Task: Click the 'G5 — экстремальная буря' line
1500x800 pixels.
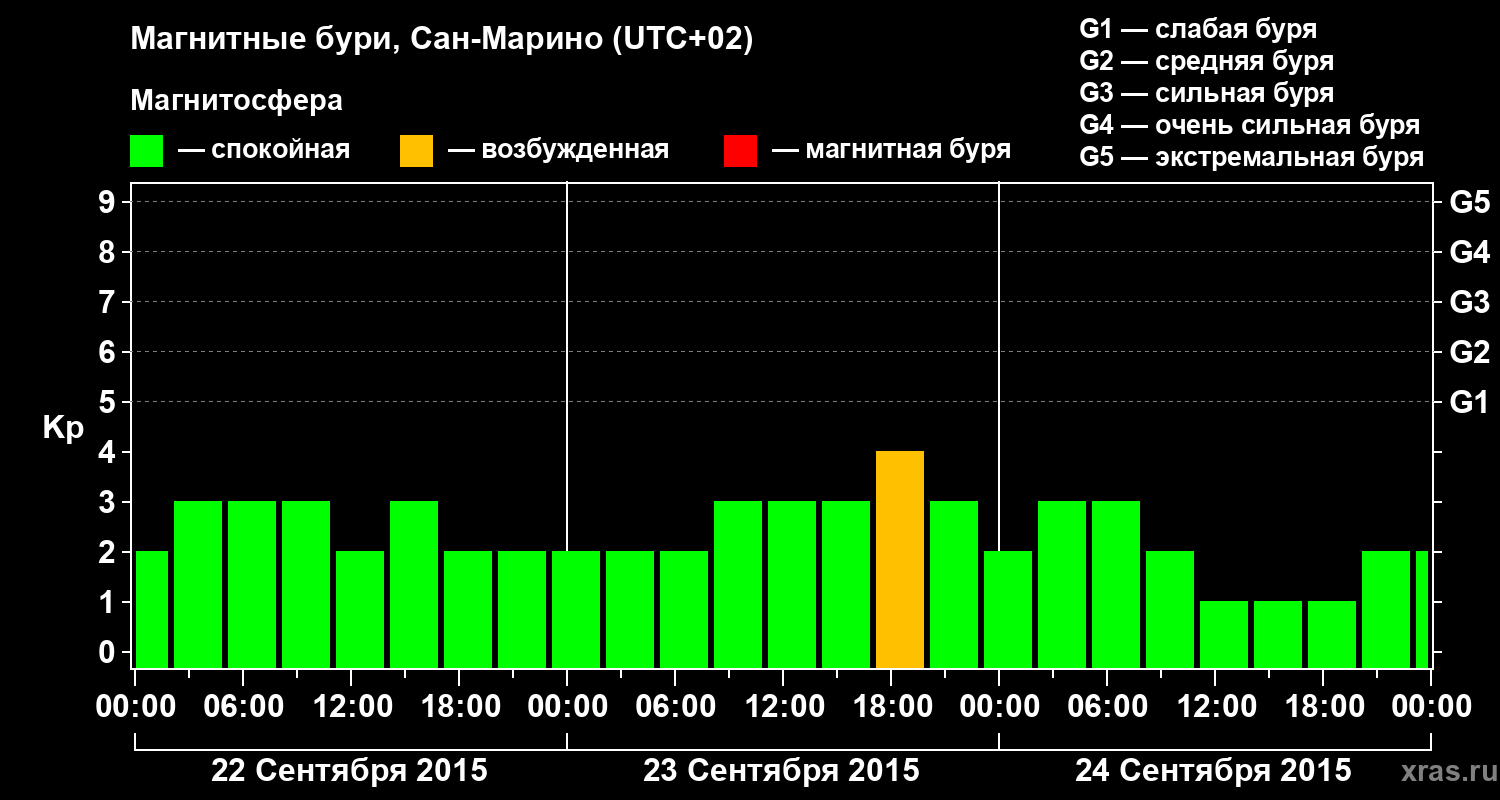Action: (x=1251, y=157)
